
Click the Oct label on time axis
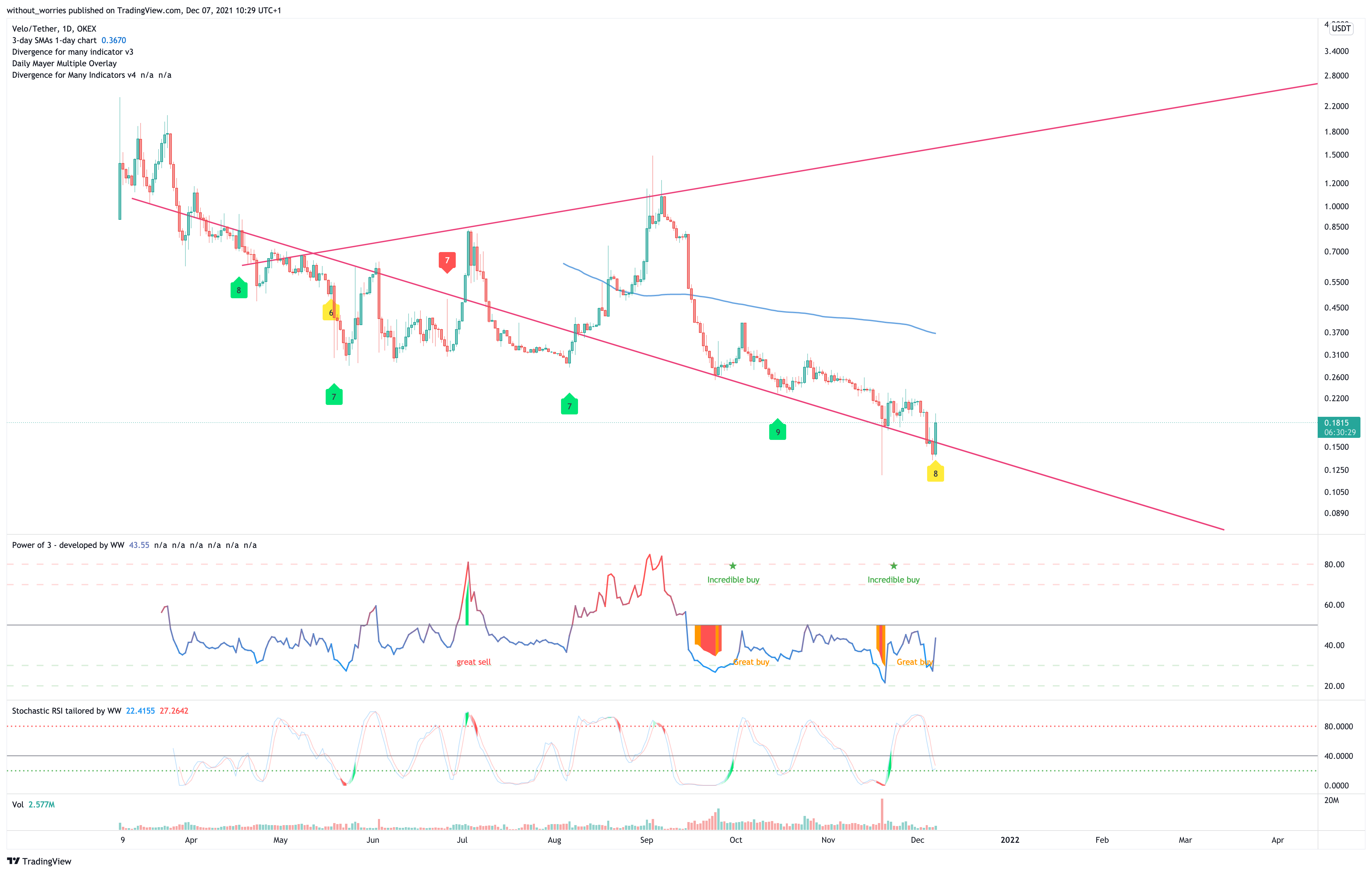point(736,840)
